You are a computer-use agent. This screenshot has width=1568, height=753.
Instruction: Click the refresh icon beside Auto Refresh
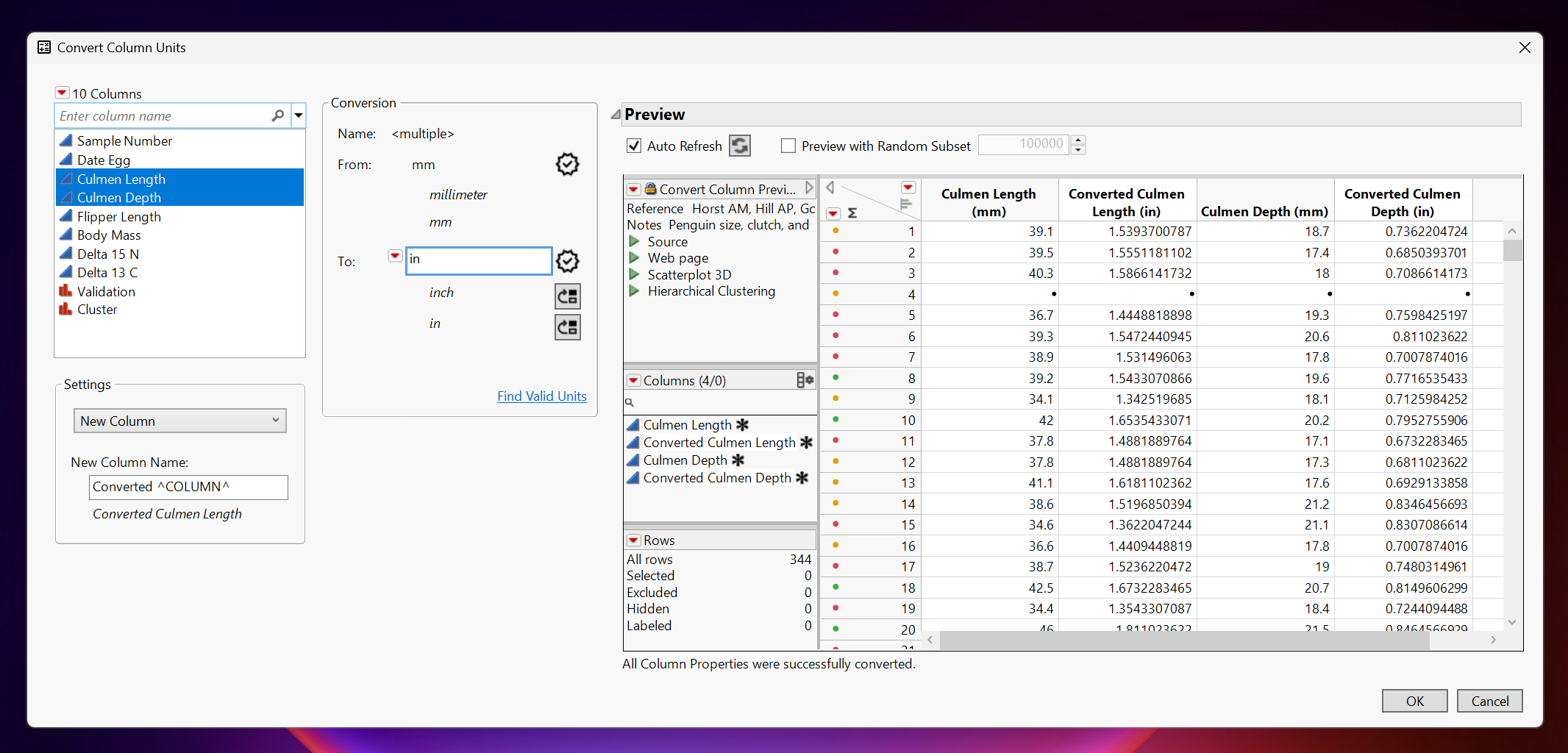click(x=740, y=146)
